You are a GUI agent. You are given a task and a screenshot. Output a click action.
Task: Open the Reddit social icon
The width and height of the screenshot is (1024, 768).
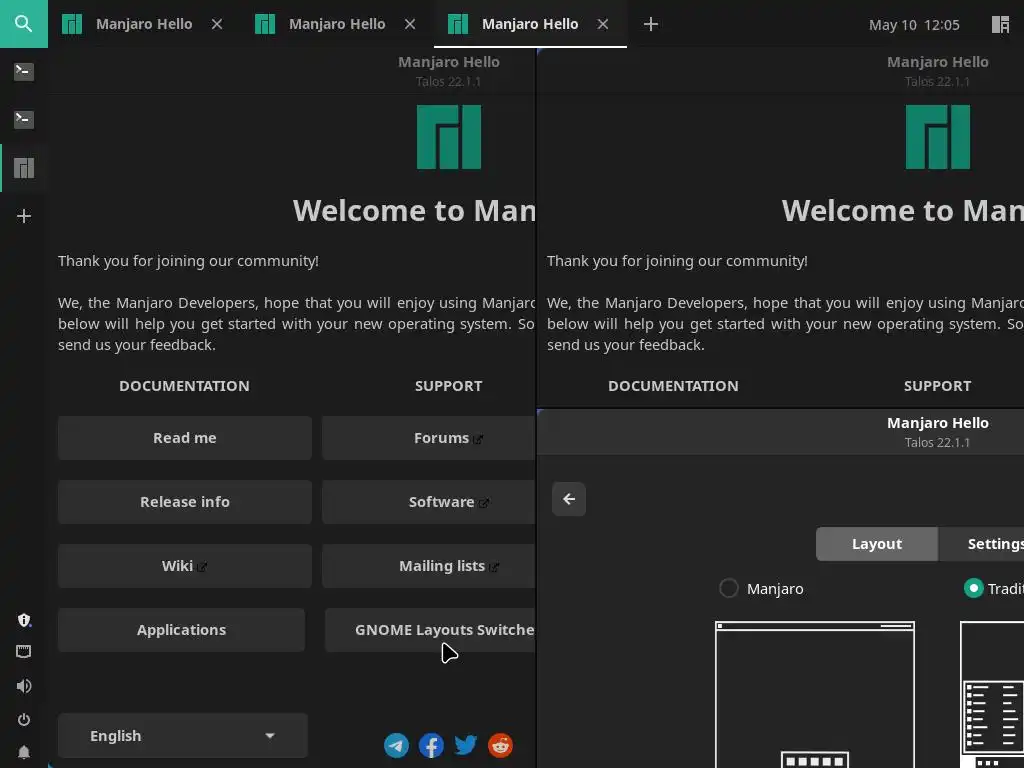coord(500,745)
